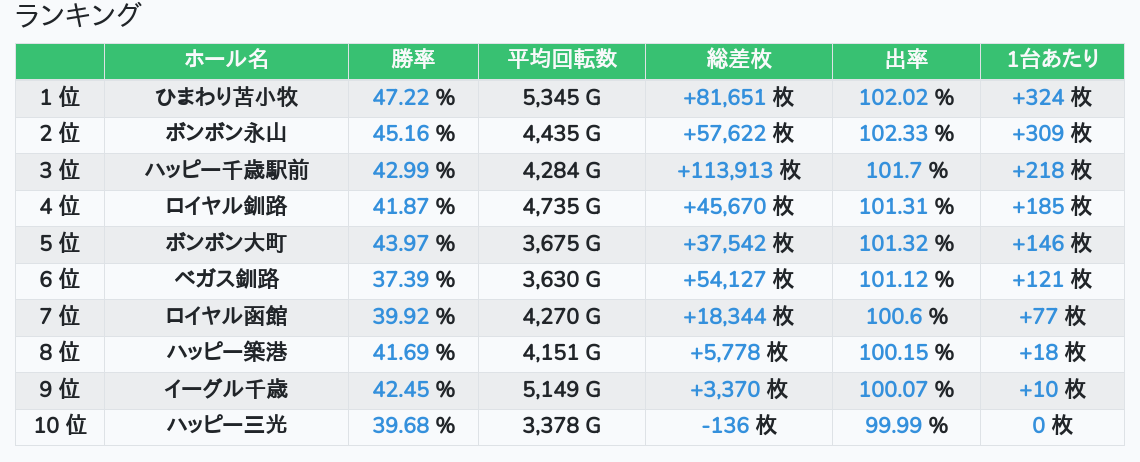Image resolution: width=1140 pixels, height=462 pixels.
Task: Click the 101.31 payout rate value
Action: [x=892, y=207]
